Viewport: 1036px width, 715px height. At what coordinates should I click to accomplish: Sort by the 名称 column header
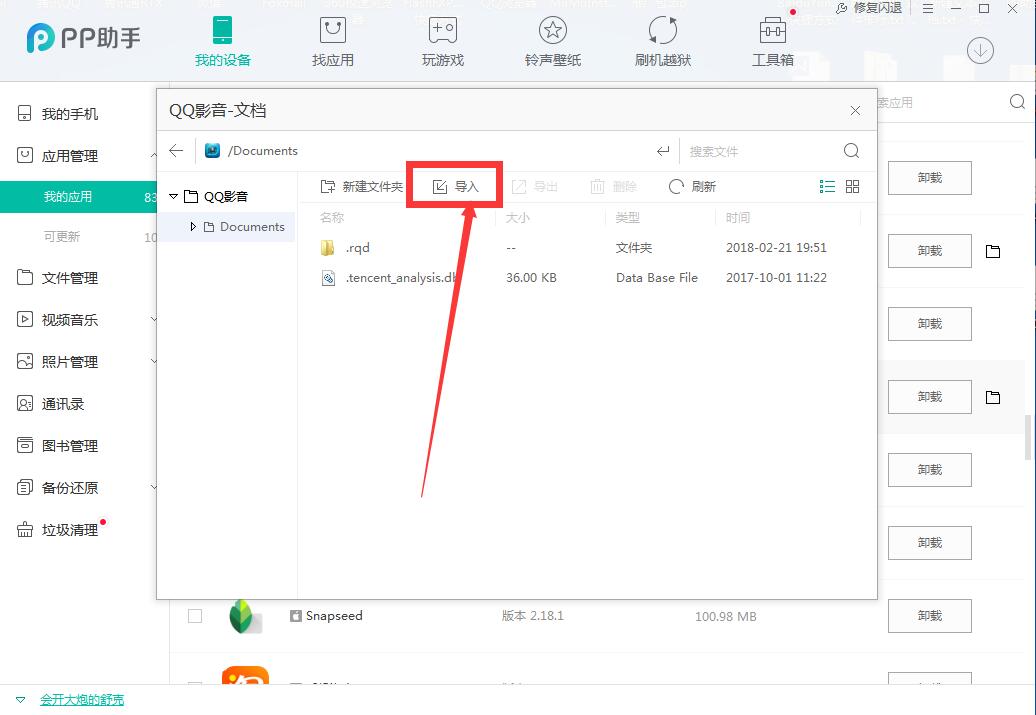[x=332, y=217]
